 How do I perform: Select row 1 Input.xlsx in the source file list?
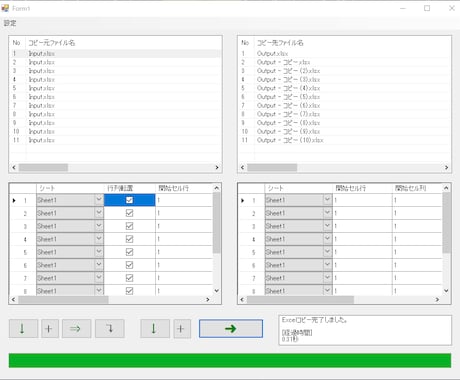115,53
